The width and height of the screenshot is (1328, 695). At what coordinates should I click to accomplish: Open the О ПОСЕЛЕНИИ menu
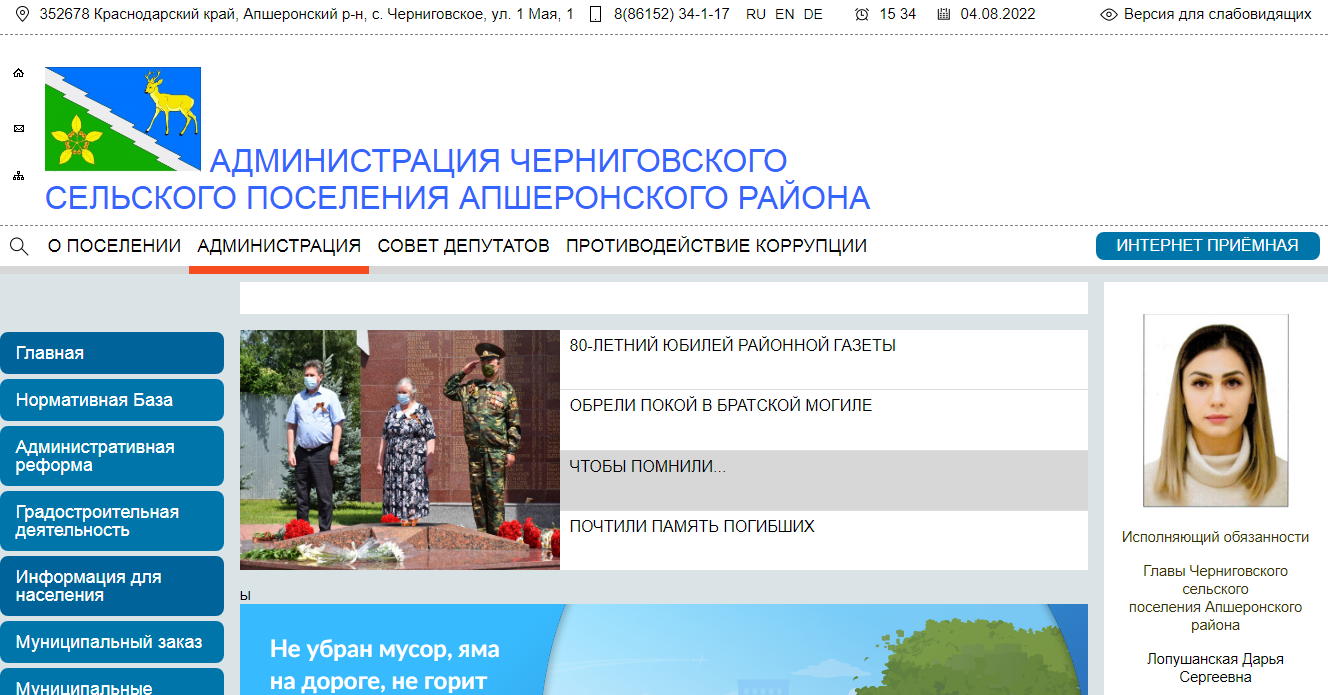click(x=114, y=246)
